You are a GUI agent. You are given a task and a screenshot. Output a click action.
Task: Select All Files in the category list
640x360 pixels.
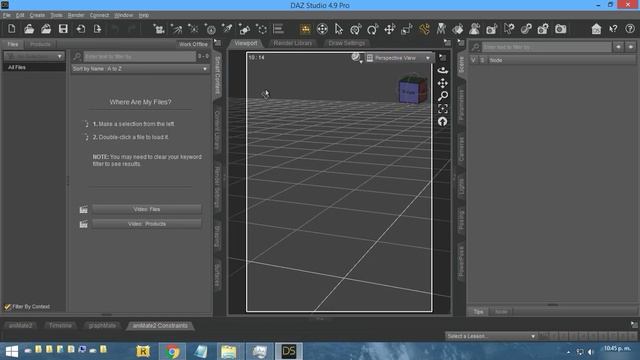pyautogui.click(x=34, y=67)
